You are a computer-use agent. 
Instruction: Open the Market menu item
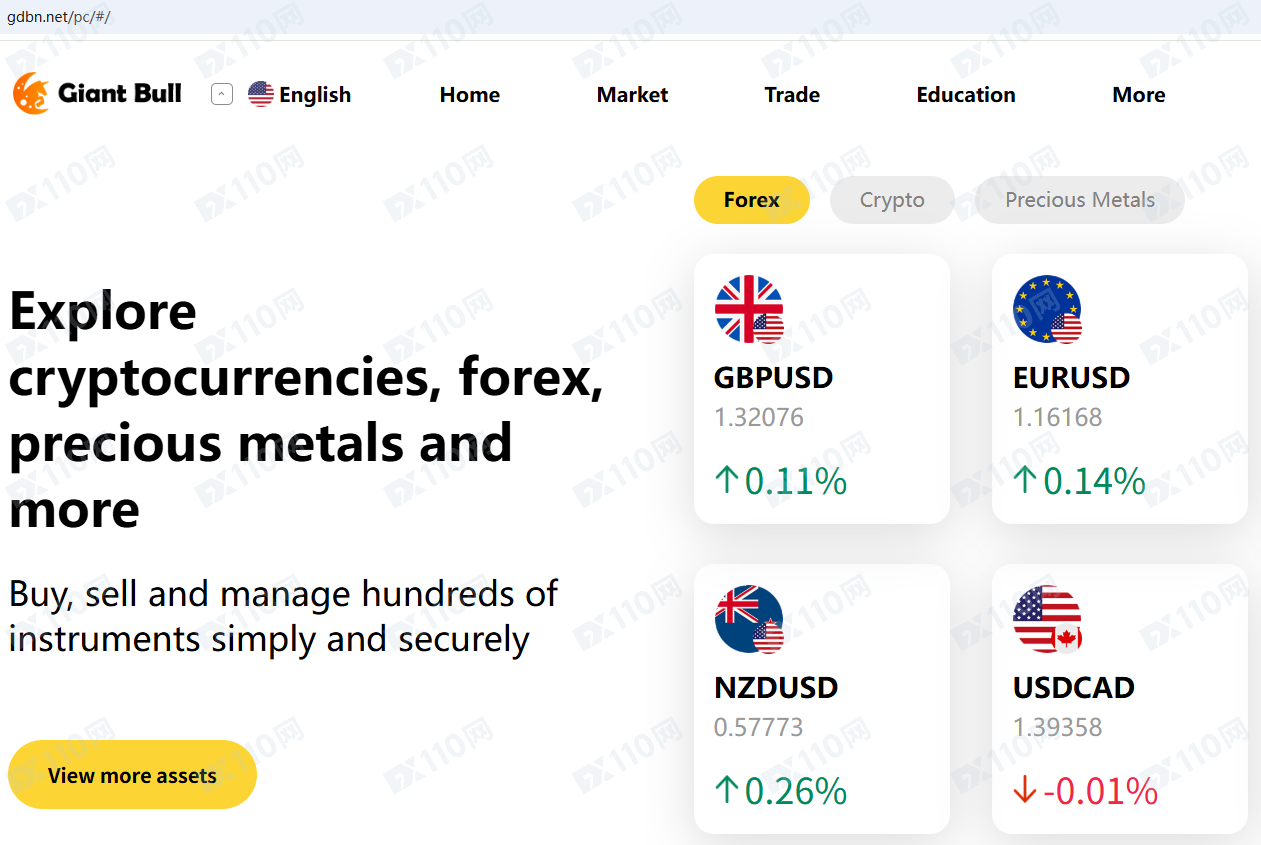632,95
